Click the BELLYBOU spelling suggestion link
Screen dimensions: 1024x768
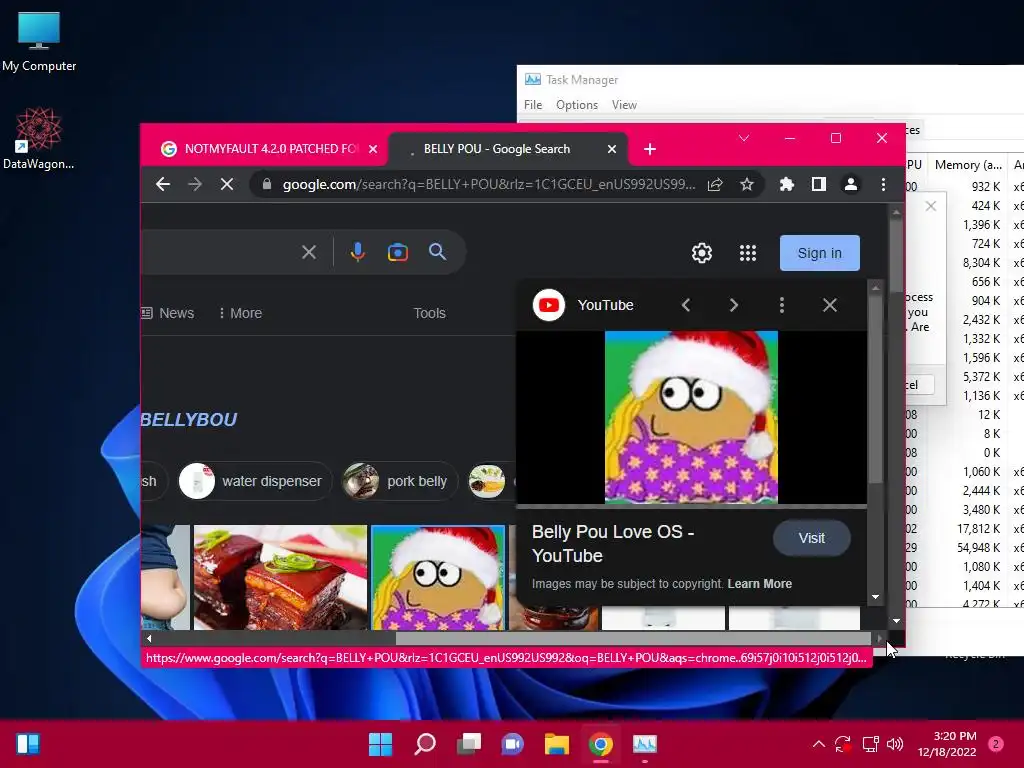point(189,419)
